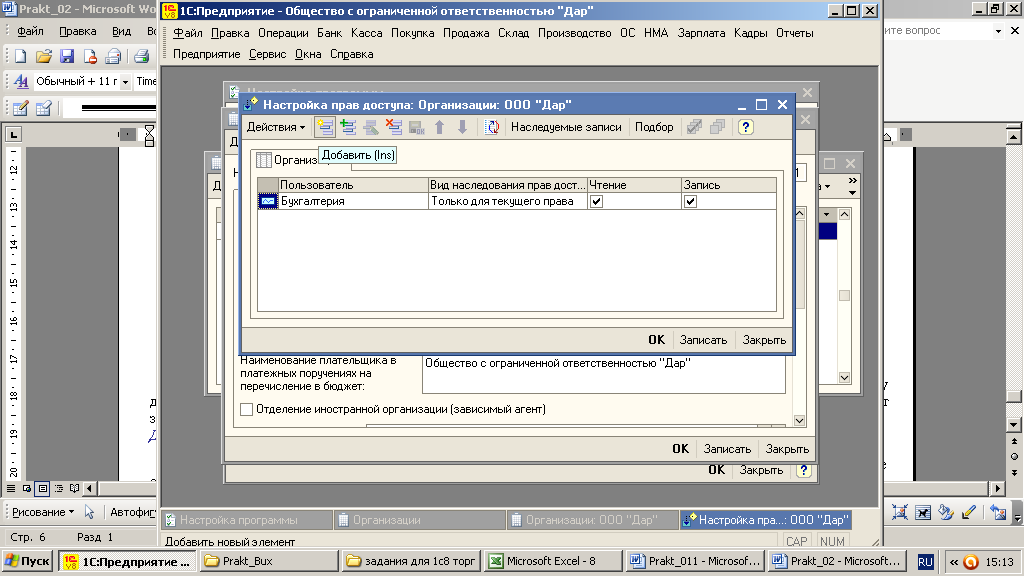This screenshot has width=1024, height=576.
Task: Switch to Организации: ООО "Дар" window tab
Action: click(x=592, y=520)
